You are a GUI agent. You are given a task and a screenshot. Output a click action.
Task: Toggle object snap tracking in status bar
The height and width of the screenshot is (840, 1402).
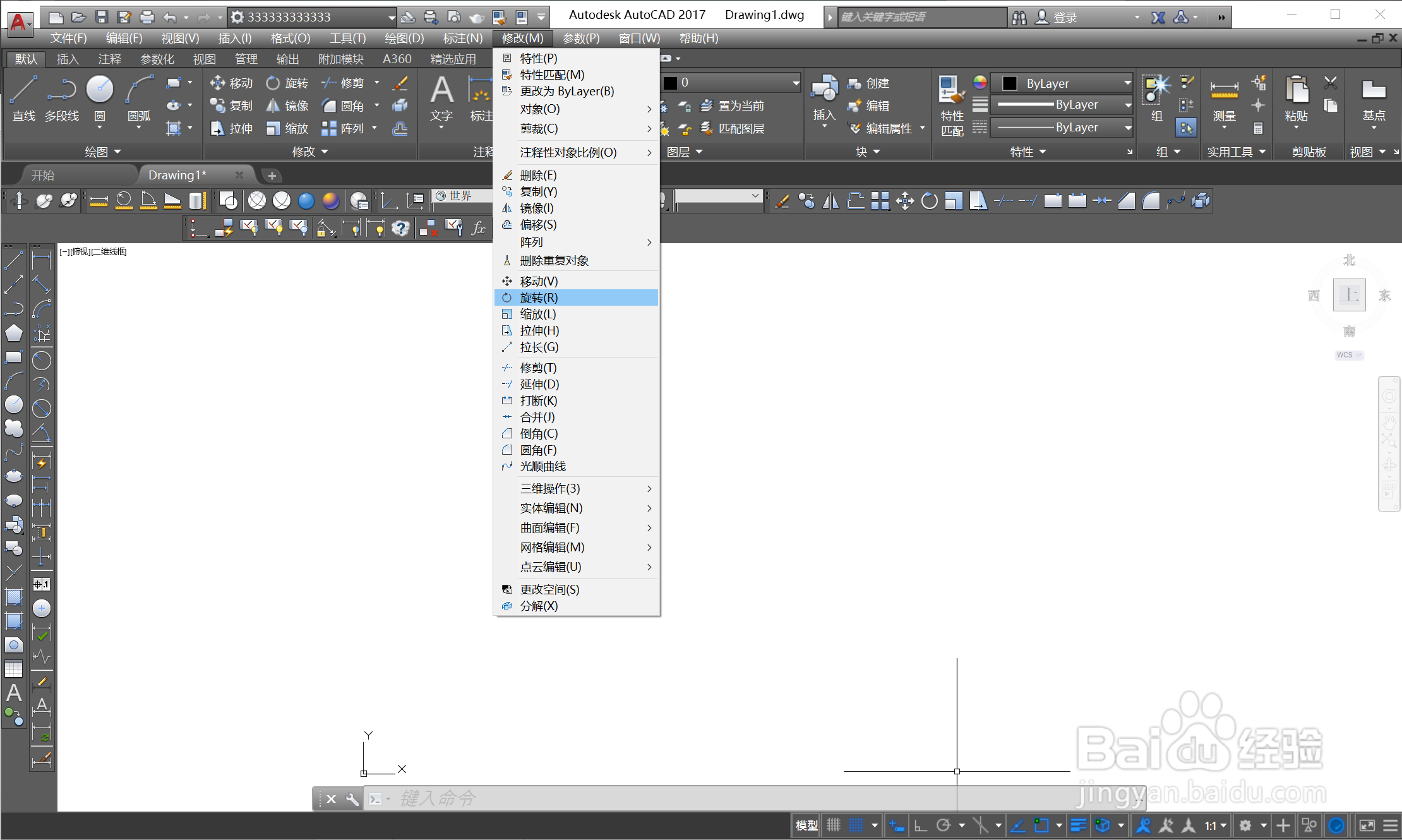1017,825
